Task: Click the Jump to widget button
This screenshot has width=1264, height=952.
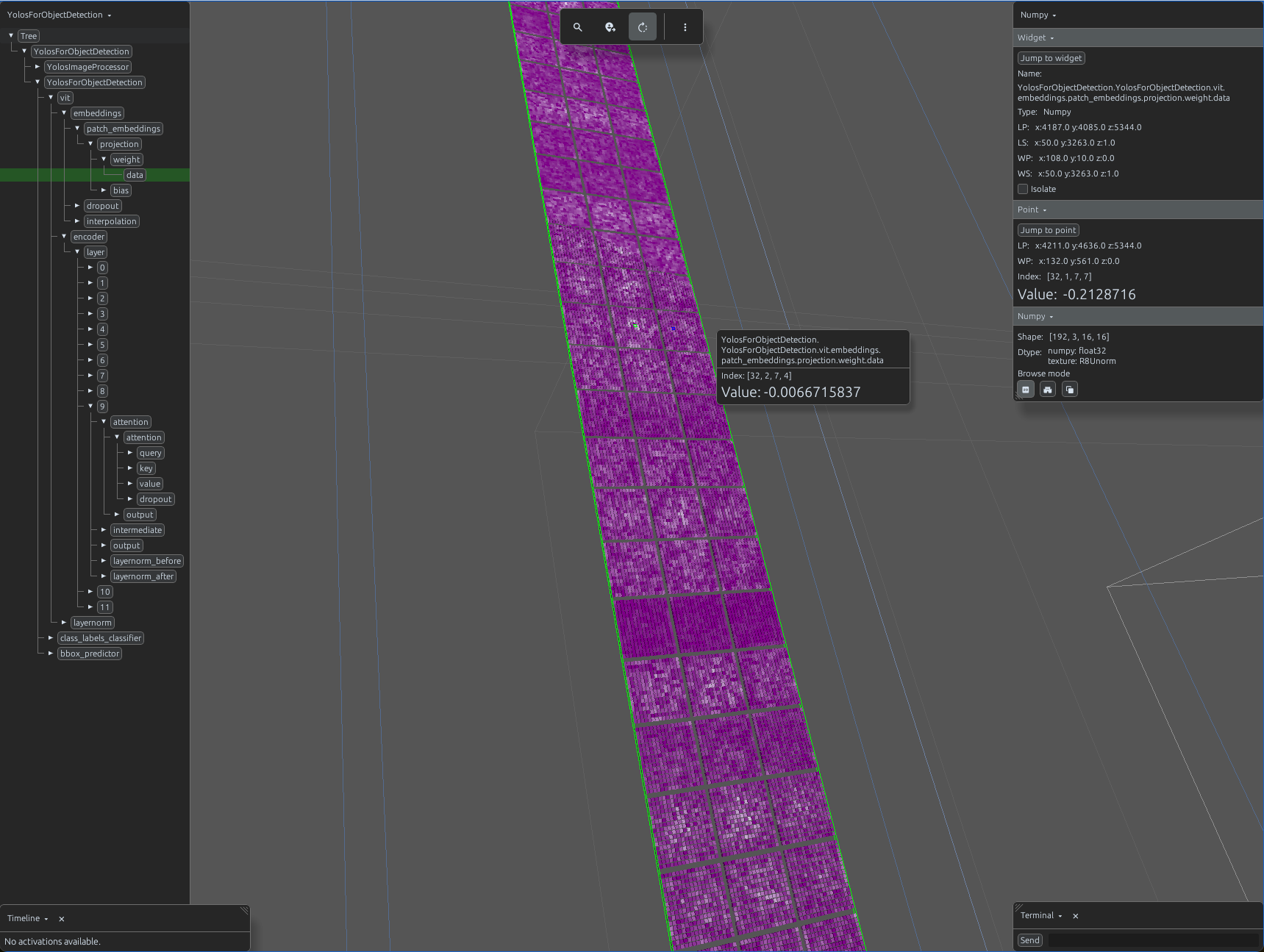Action: 1051,58
